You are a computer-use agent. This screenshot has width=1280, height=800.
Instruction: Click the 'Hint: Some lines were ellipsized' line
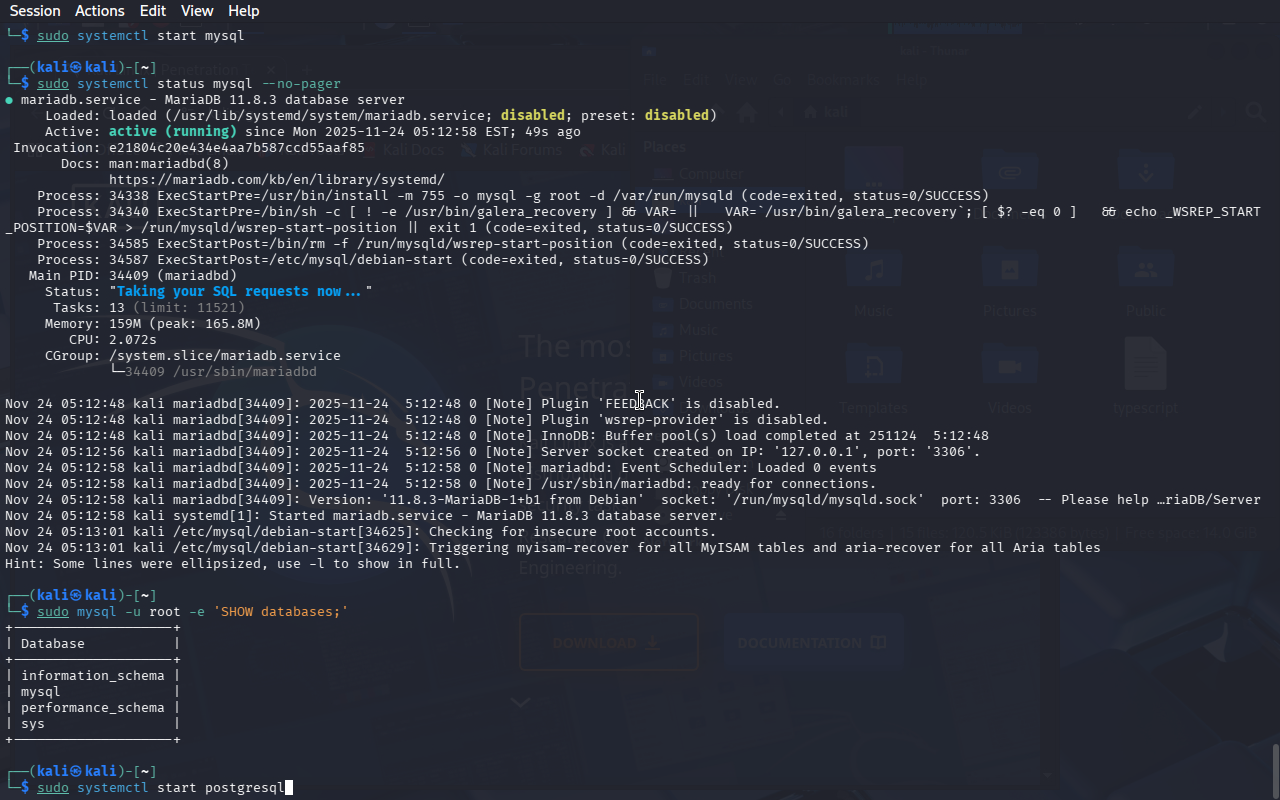click(x=232, y=564)
